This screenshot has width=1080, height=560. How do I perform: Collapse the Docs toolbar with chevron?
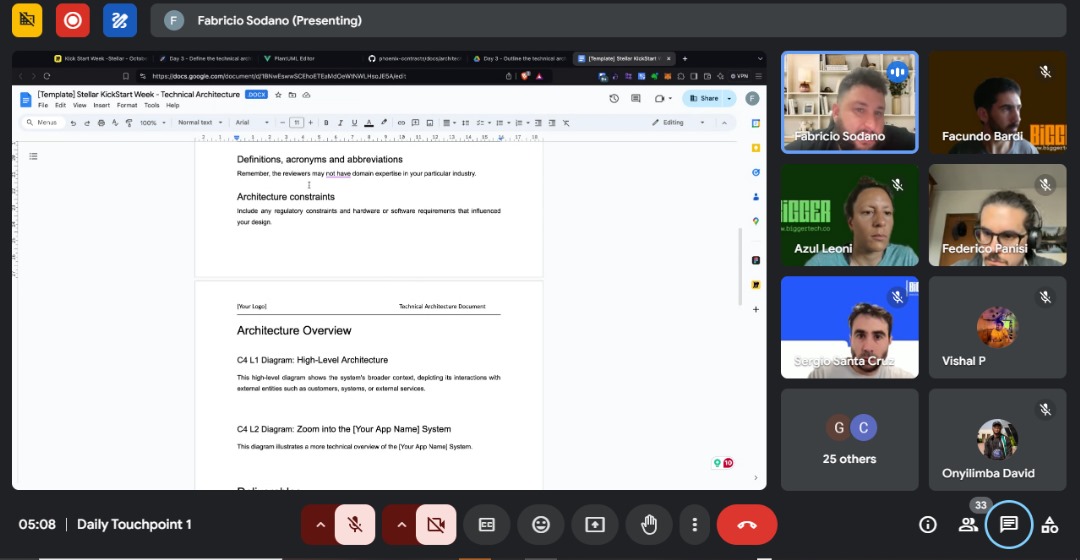724,123
